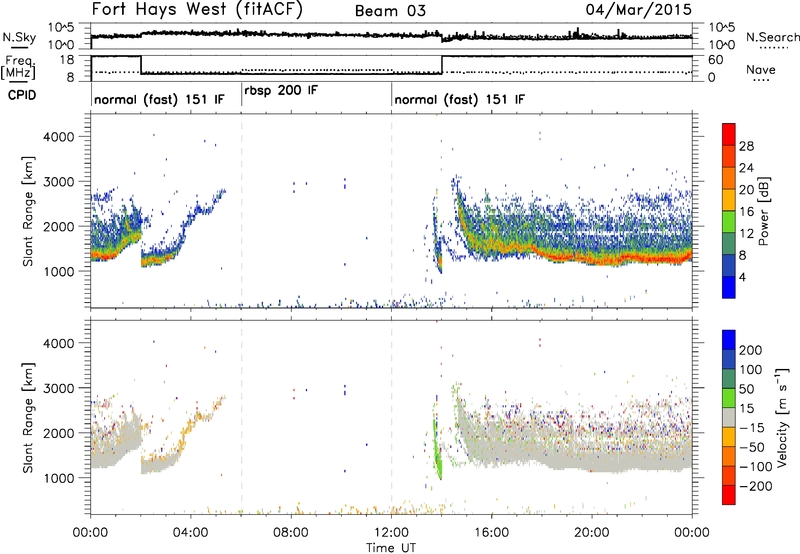Click the frequency step-up edge near 14:00

tap(442, 65)
